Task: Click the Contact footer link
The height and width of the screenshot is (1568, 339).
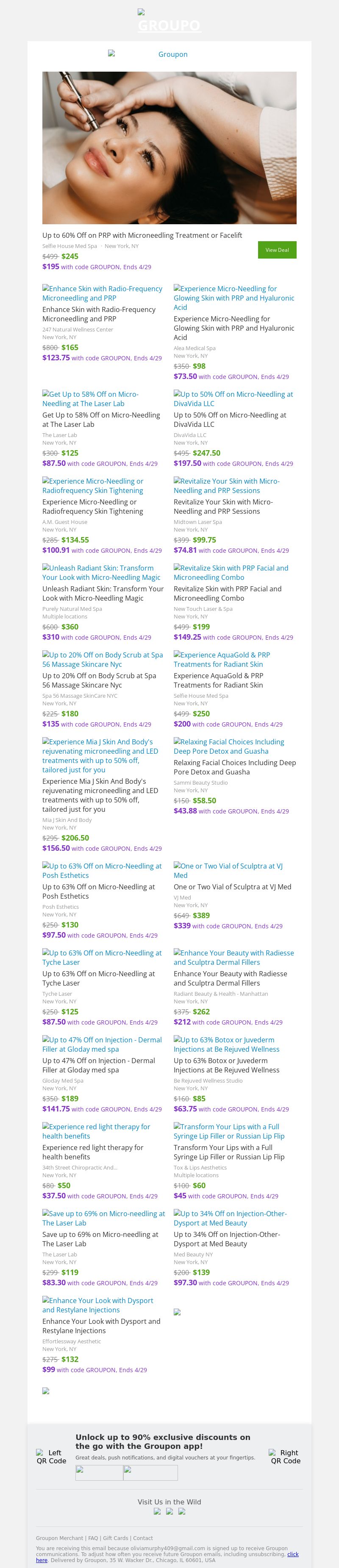Action: pyautogui.click(x=143, y=1538)
